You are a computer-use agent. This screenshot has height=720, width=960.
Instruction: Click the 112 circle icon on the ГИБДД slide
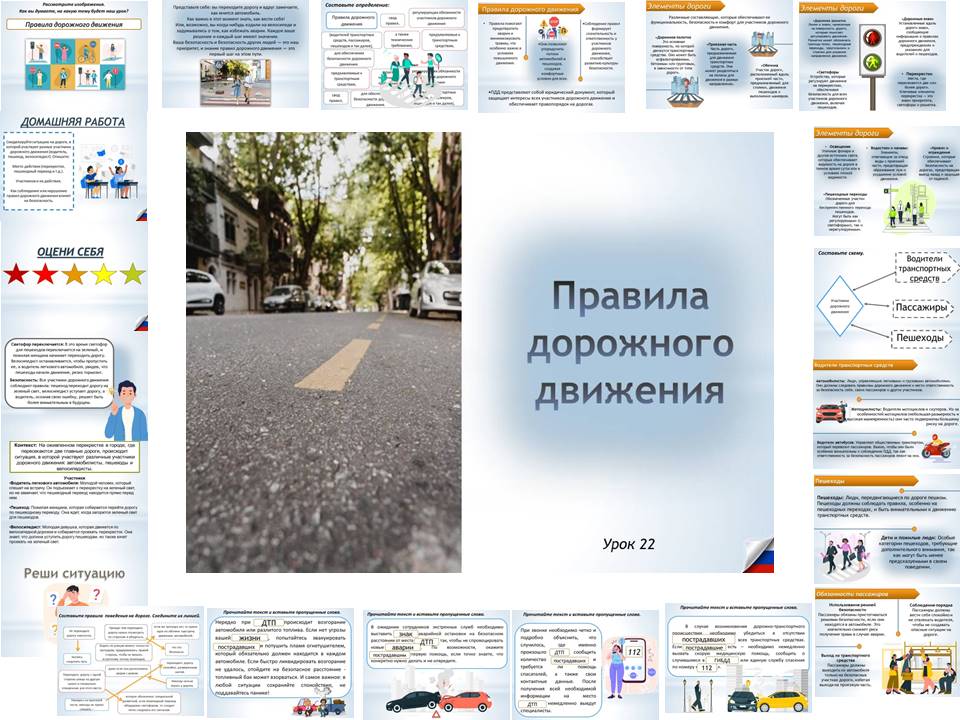coord(706,669)
